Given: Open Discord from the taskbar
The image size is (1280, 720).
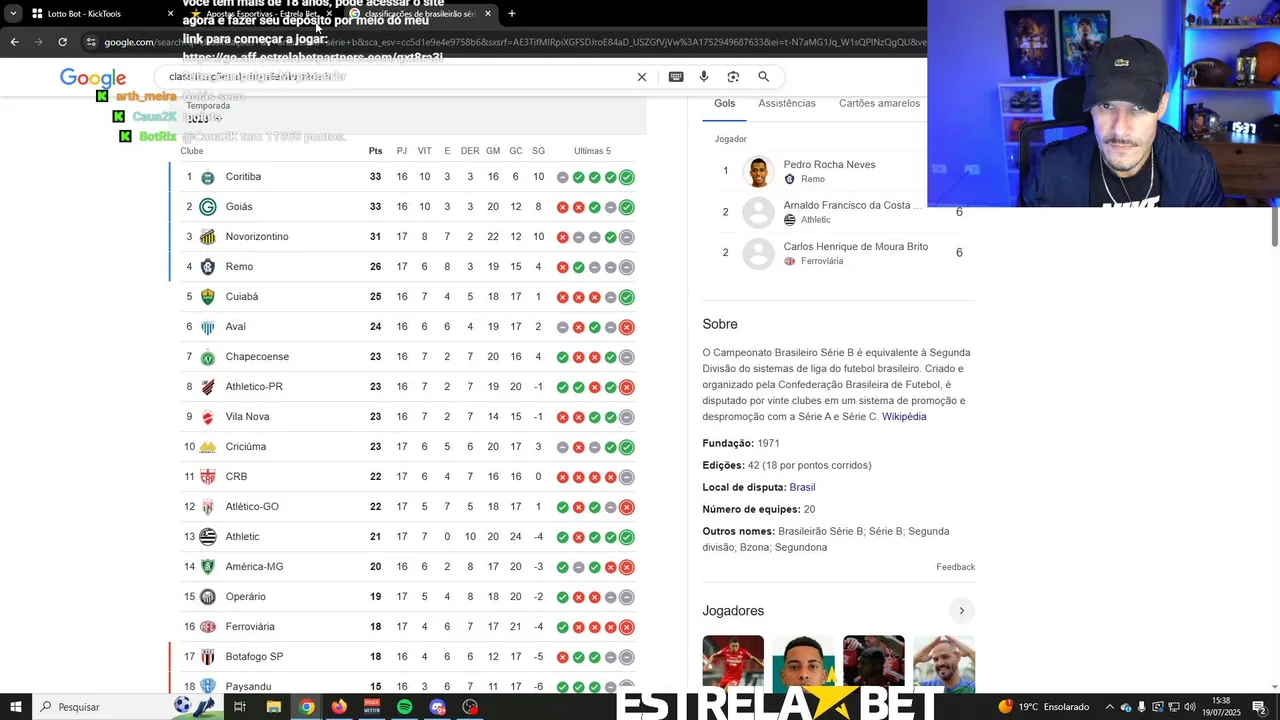Looking at the screenshot, I should point(437,707).
